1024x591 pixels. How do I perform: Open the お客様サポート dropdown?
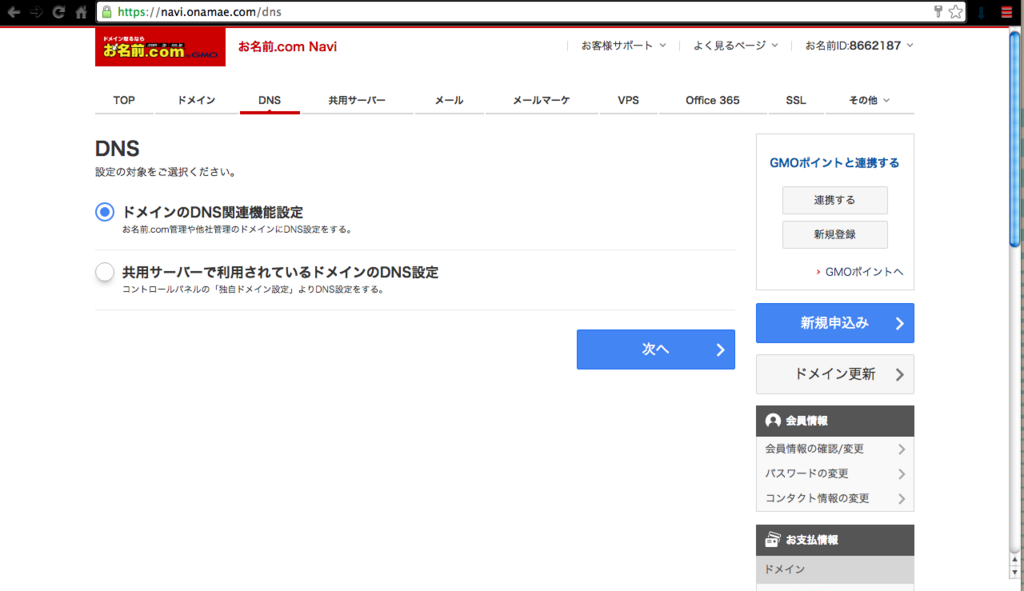tap(617, 45)
